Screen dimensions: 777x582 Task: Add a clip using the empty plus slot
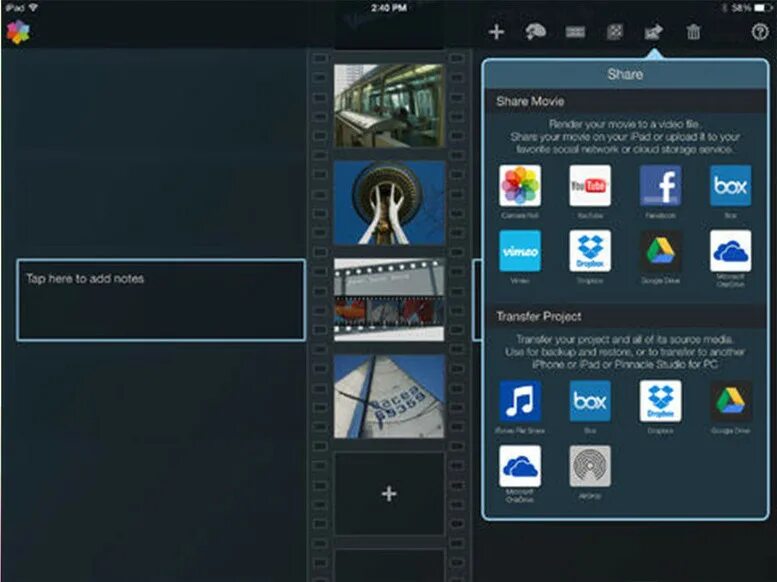pos(389,493)
